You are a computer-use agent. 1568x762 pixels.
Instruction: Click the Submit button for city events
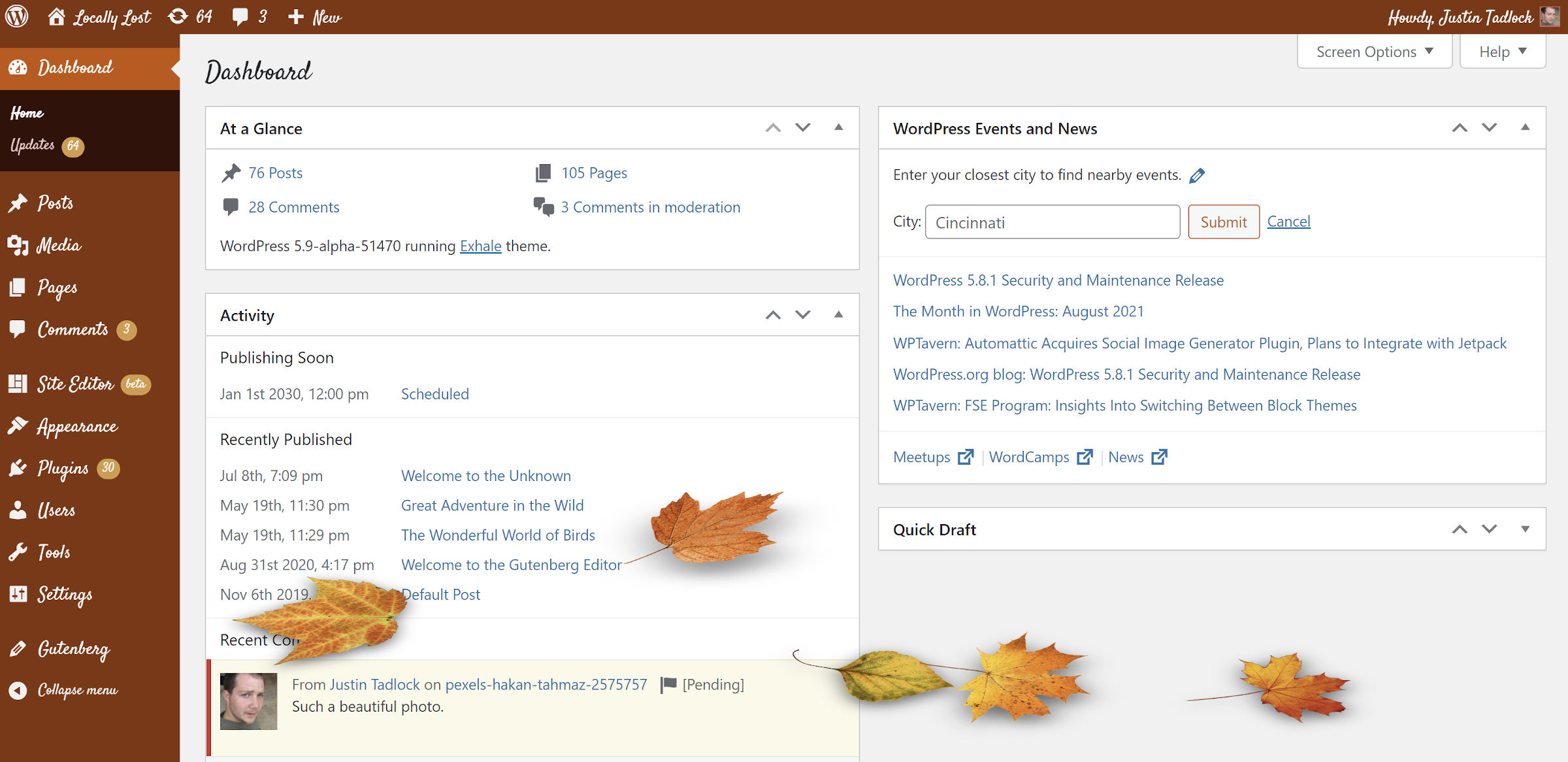(1223, 222)
